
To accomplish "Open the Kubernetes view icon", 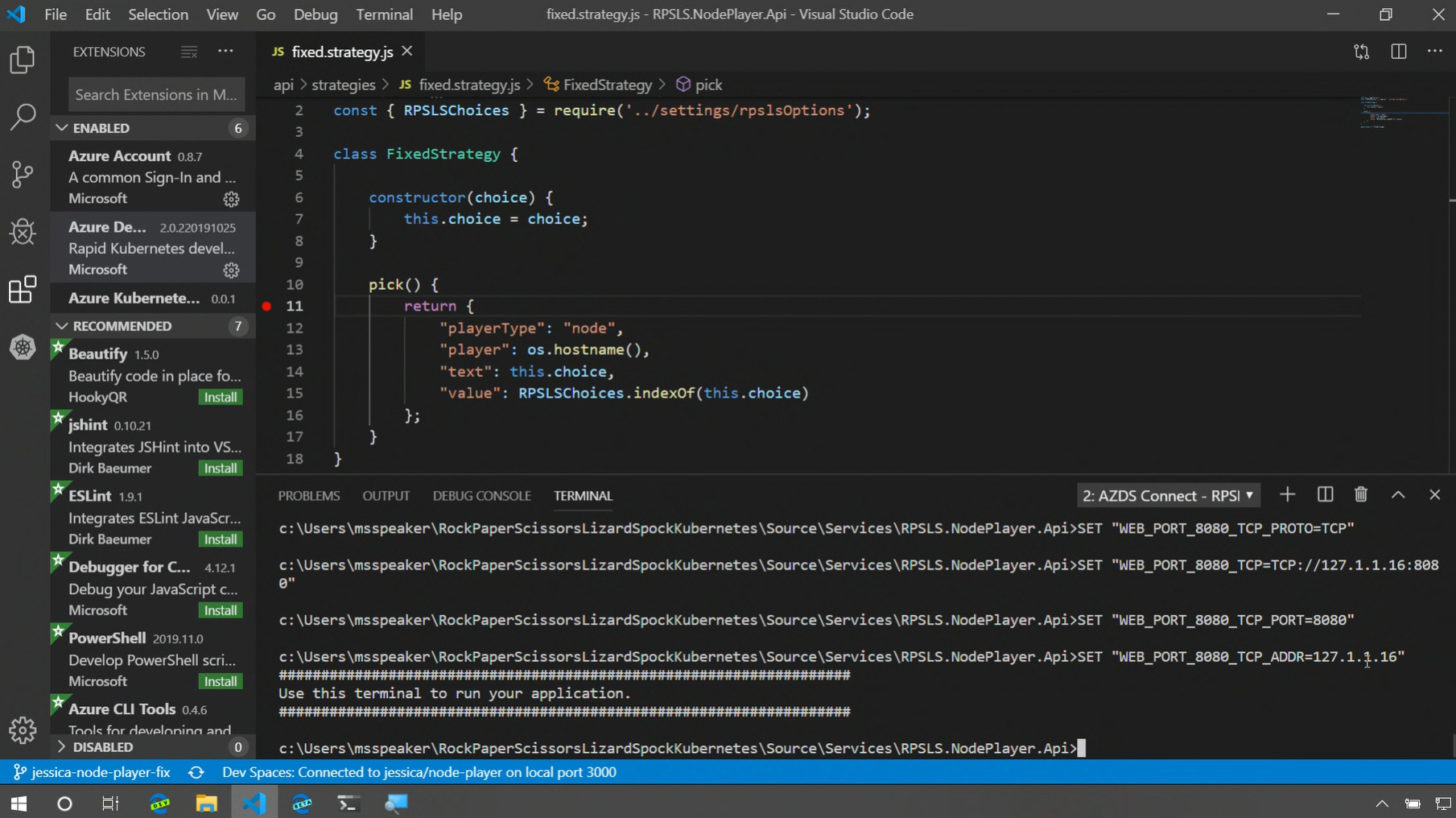I will 23,348.
